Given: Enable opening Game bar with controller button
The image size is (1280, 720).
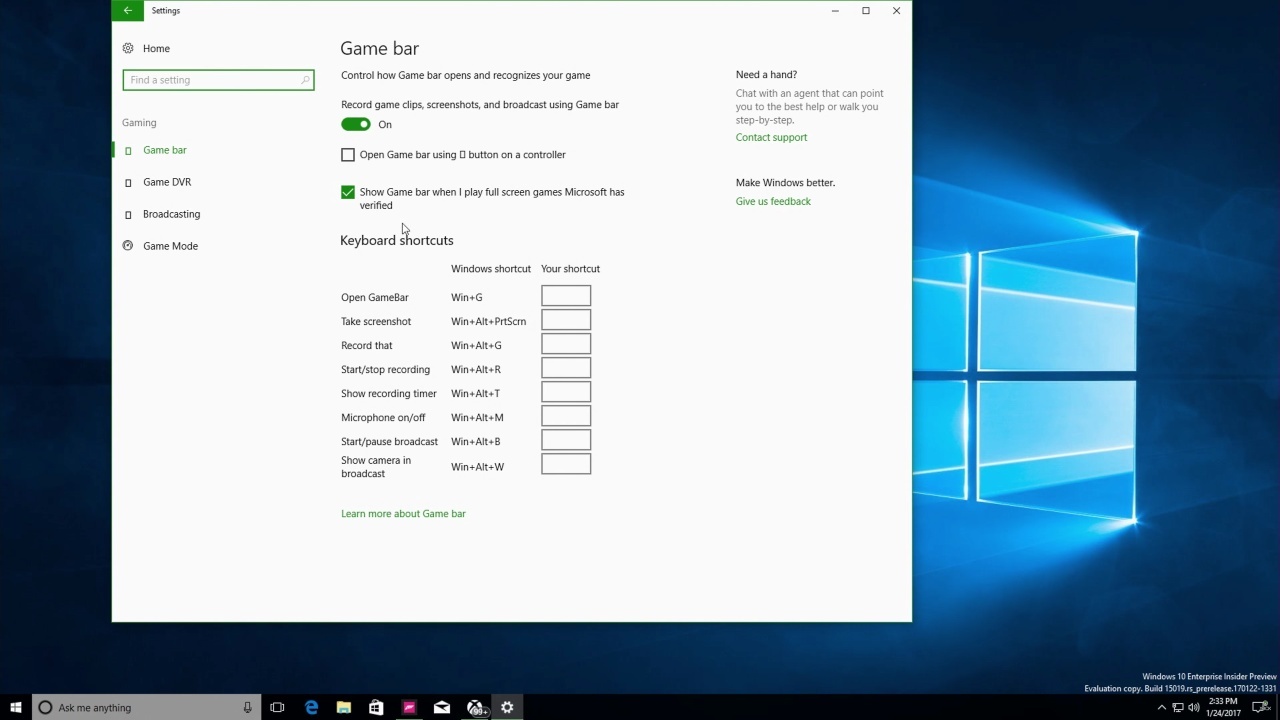Looking at the screenshot, I should pyautogui.click(x=347, y=154).
